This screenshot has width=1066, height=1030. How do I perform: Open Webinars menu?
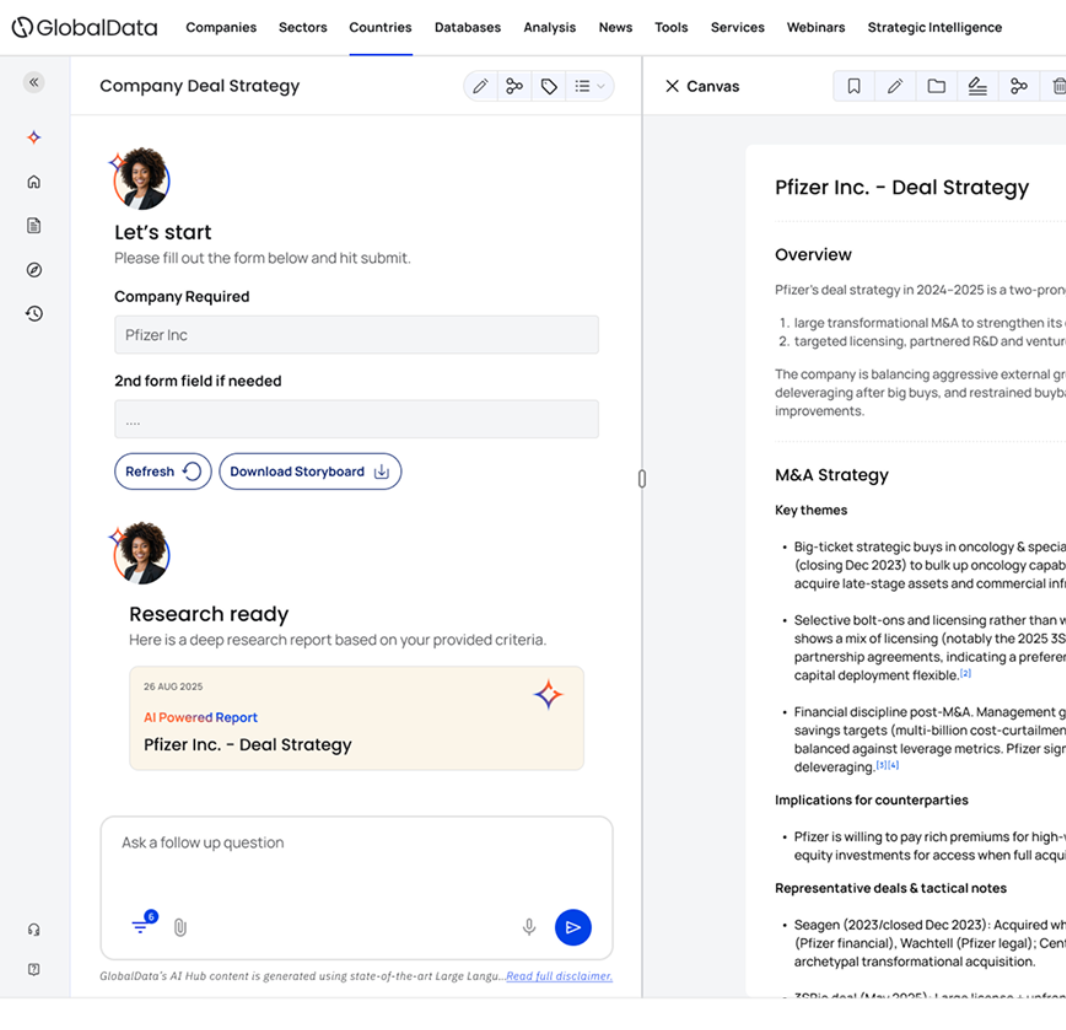(816, 27)
